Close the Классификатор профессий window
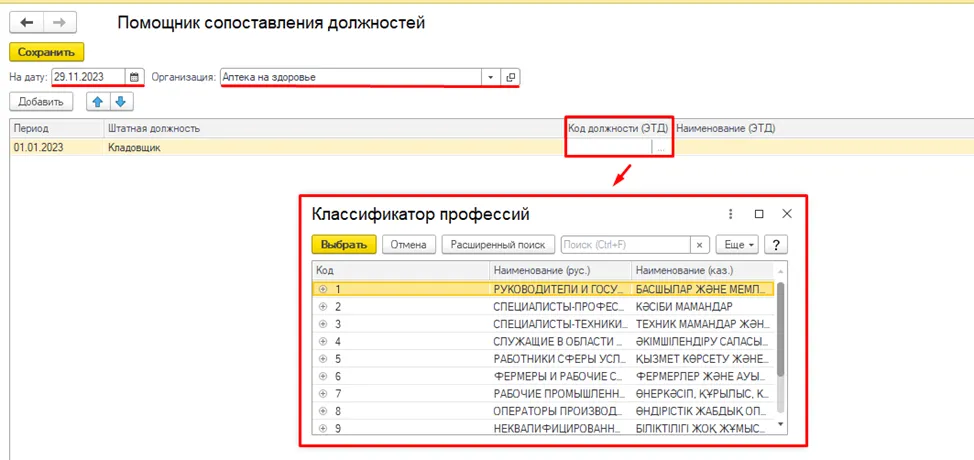Viewport: 974px width, 460px height. pyautogui.click(x=786, y=214)
